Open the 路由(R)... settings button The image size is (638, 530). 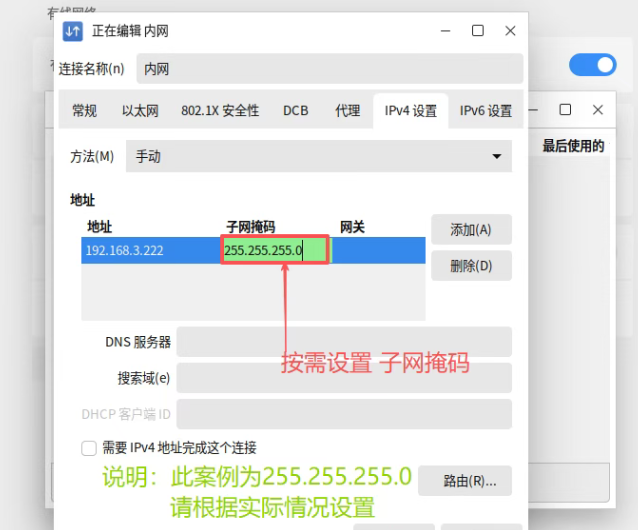tap(464, 481)
